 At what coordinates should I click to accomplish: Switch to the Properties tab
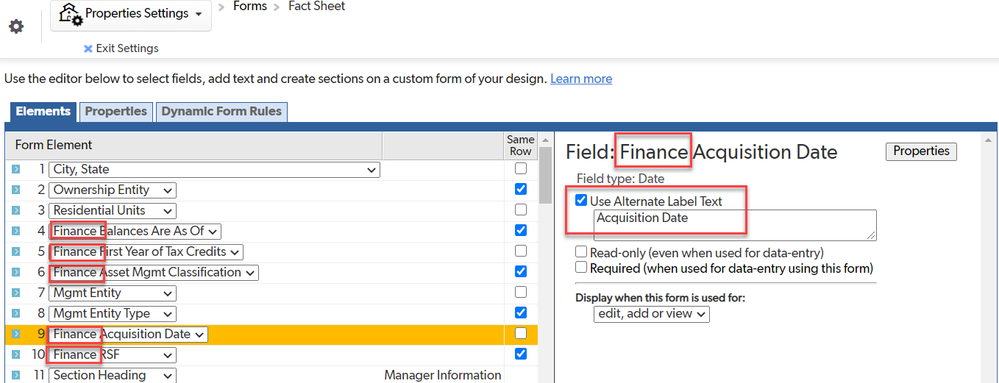coord(116,112)
